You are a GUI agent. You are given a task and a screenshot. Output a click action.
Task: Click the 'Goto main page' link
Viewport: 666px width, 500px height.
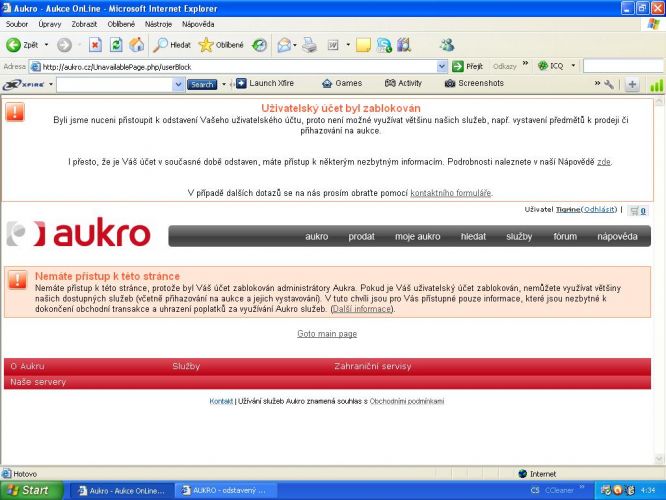pyautogui.click(x=327, y=334)
